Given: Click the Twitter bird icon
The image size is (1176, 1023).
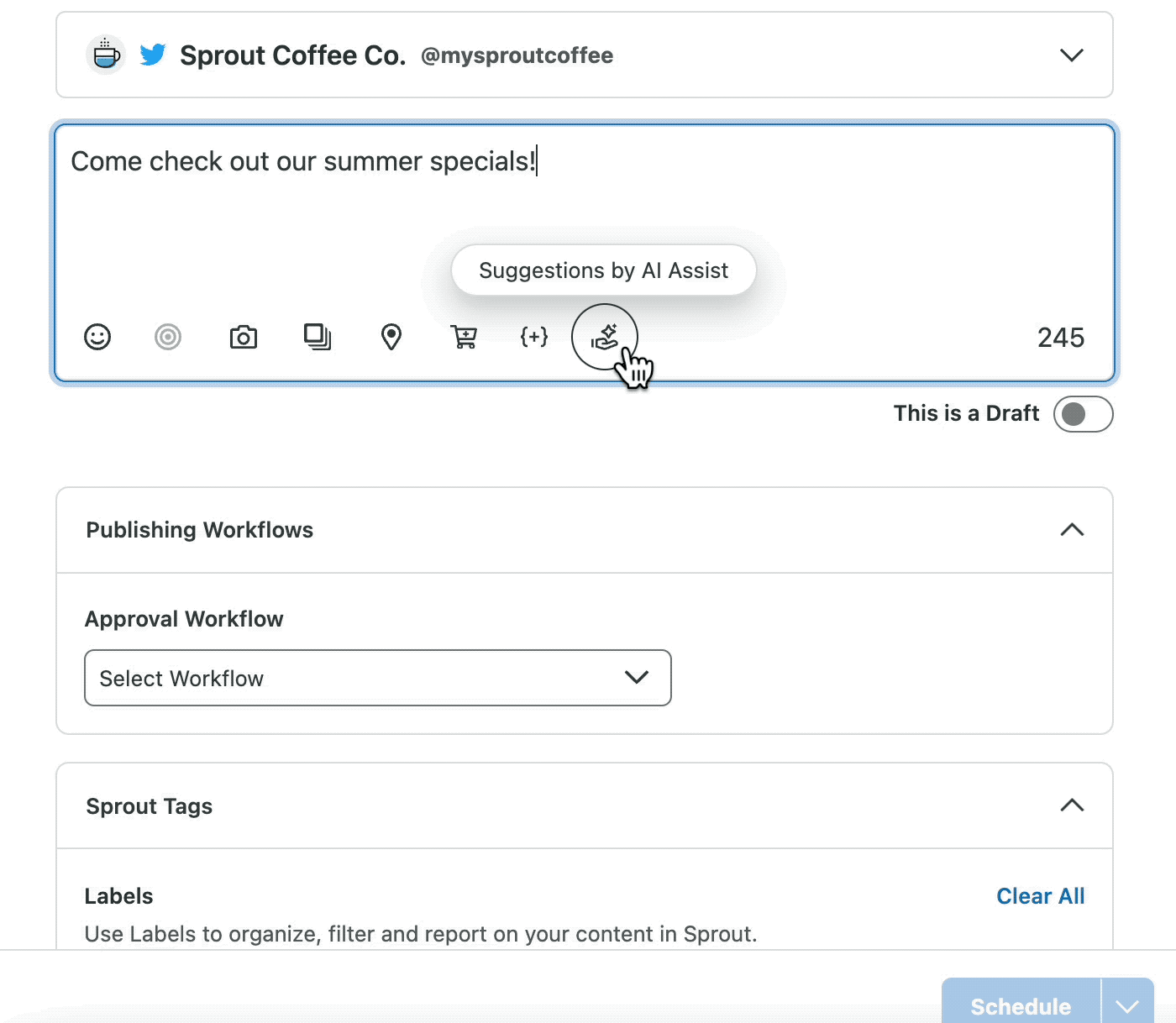Looking at the screenshot, I should (153, 55).
